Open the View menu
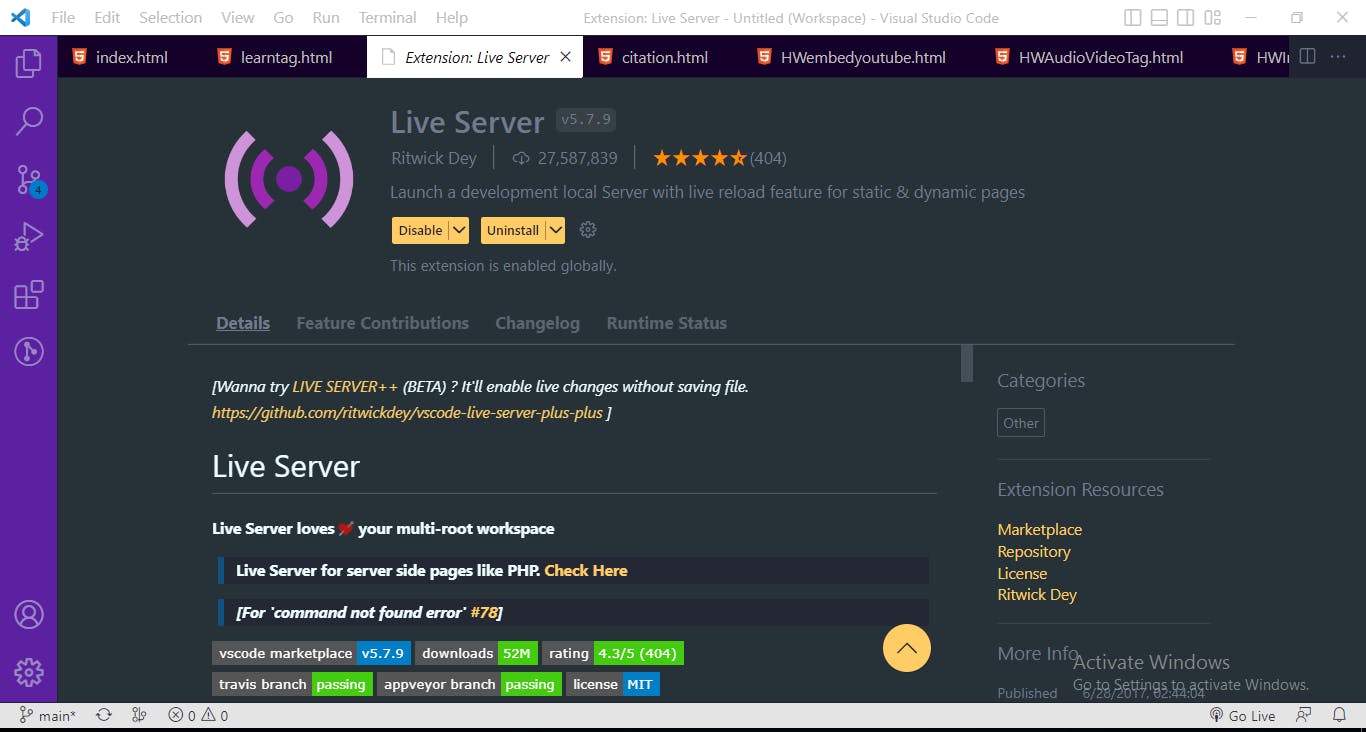Viewport: 1366px width, 732px height. pyautogui.click(x=238, y=18)
